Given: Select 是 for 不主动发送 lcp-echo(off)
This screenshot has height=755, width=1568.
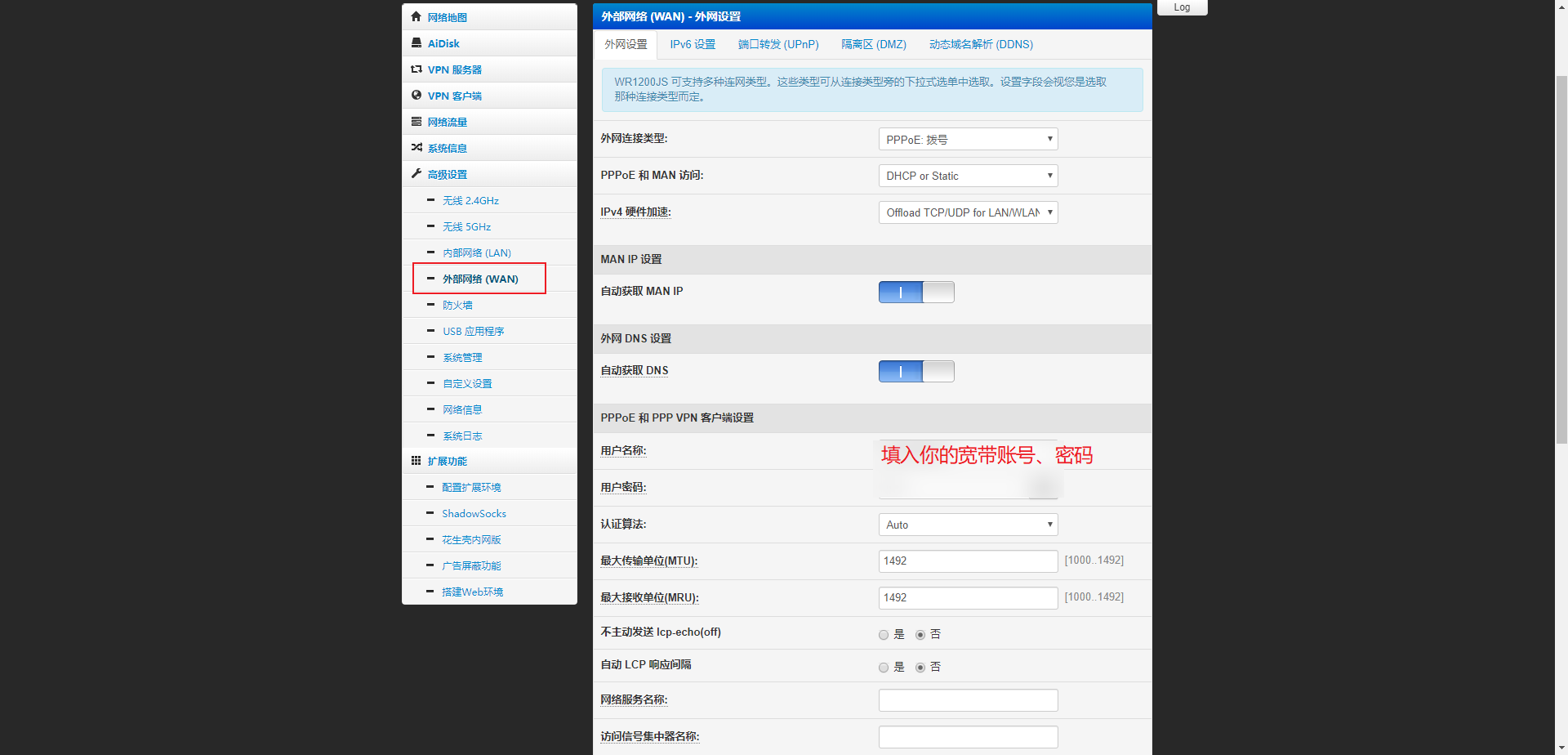Looking at the screenshot, I should pyautogui.click(x=883, y=634).
